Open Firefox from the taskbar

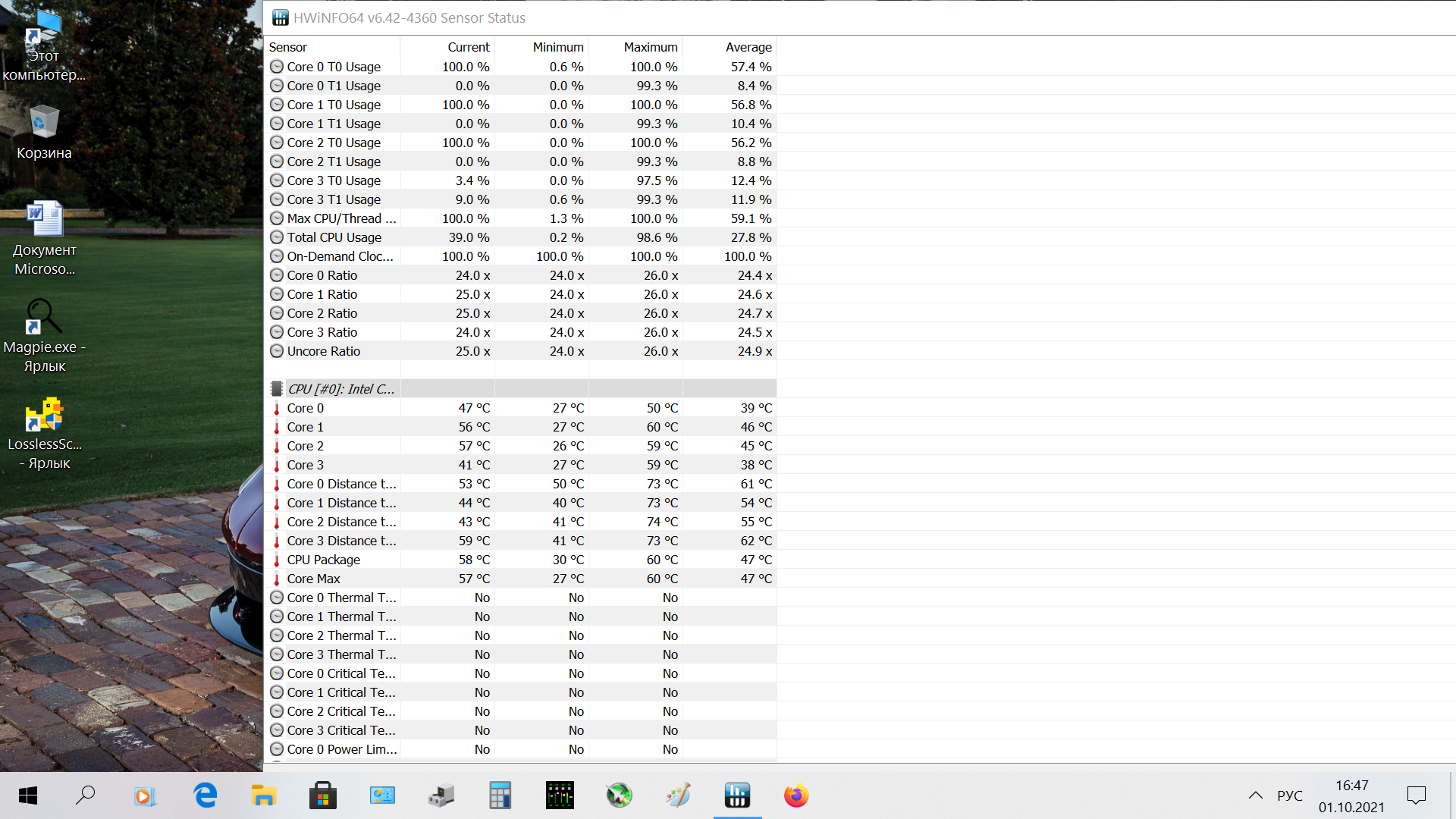tap(796, 795)
